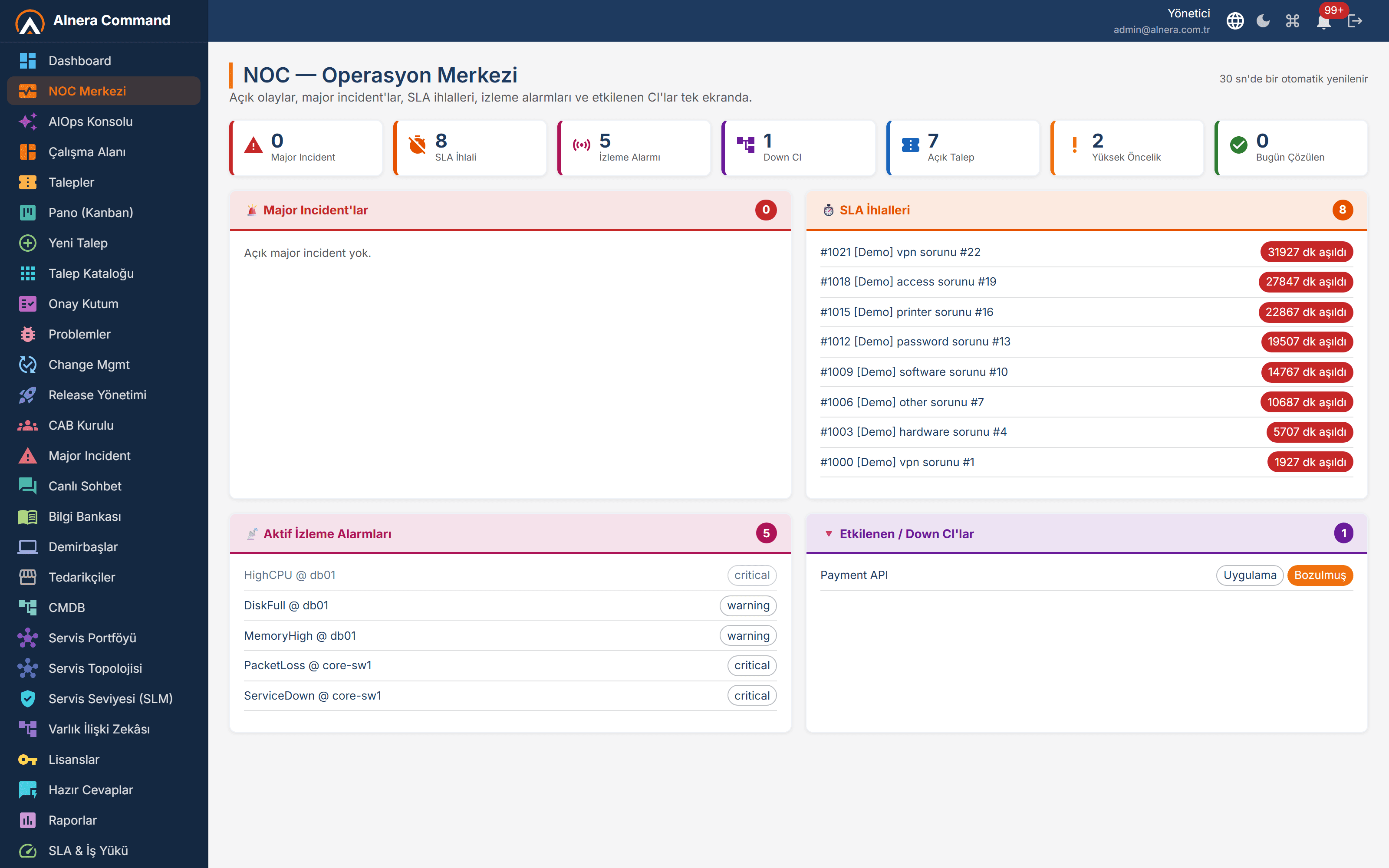
Task: Click the Alnera Command logo
Action: click(29, 21)
